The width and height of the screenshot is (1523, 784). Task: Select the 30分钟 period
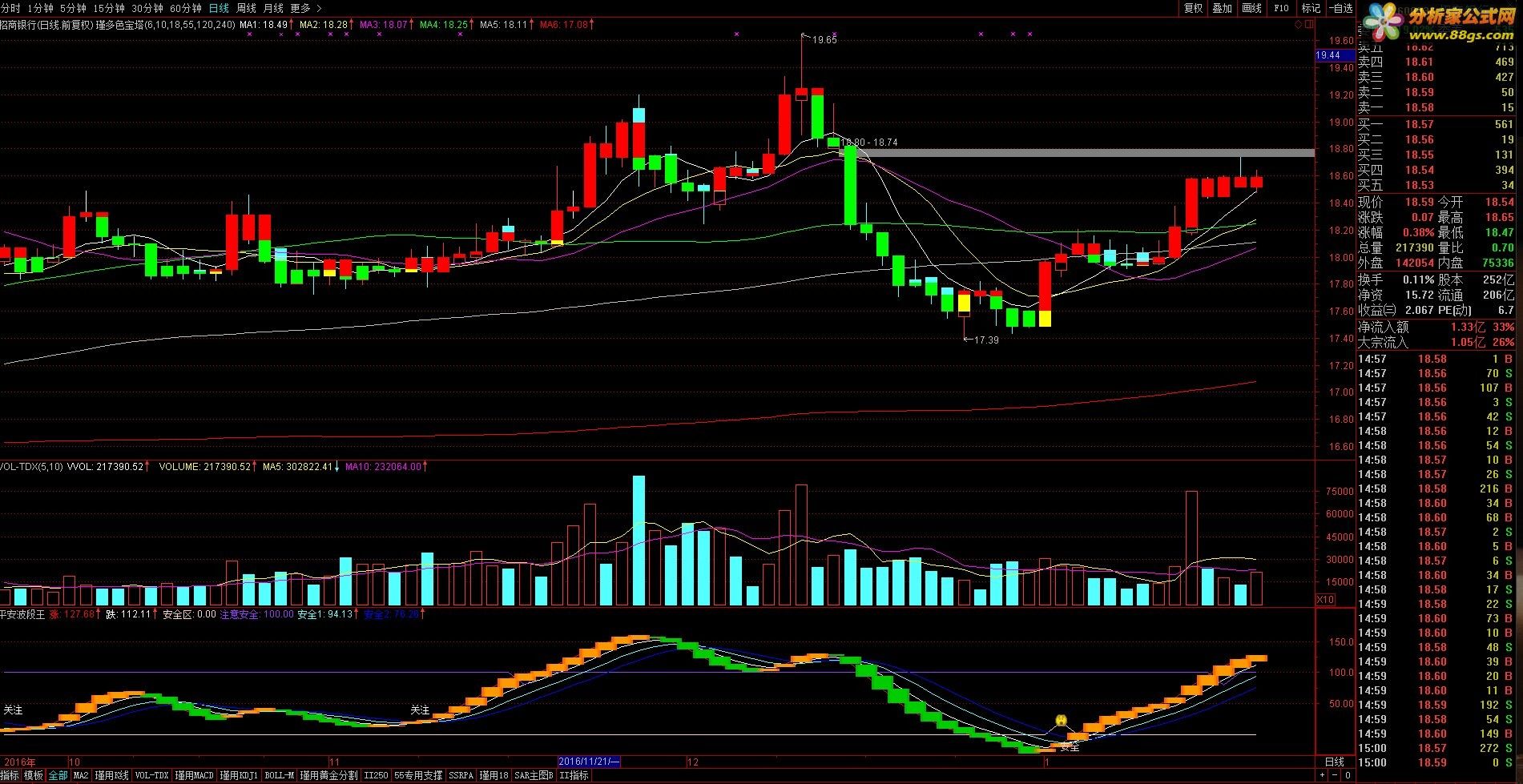[x=147, y=8]
